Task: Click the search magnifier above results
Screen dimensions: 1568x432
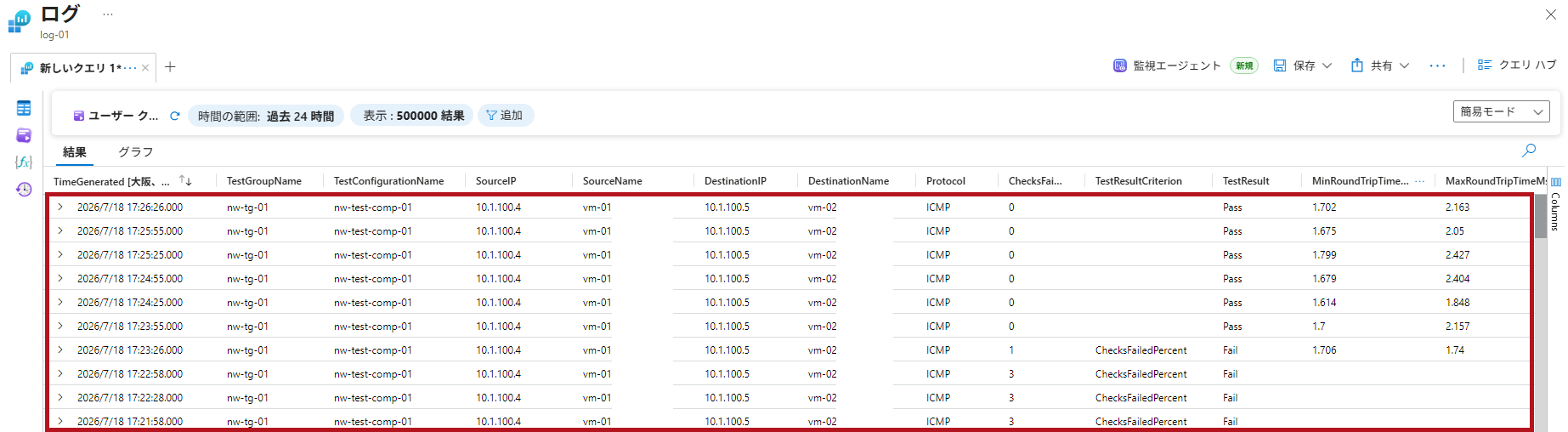Action: tap(1529, 151)
